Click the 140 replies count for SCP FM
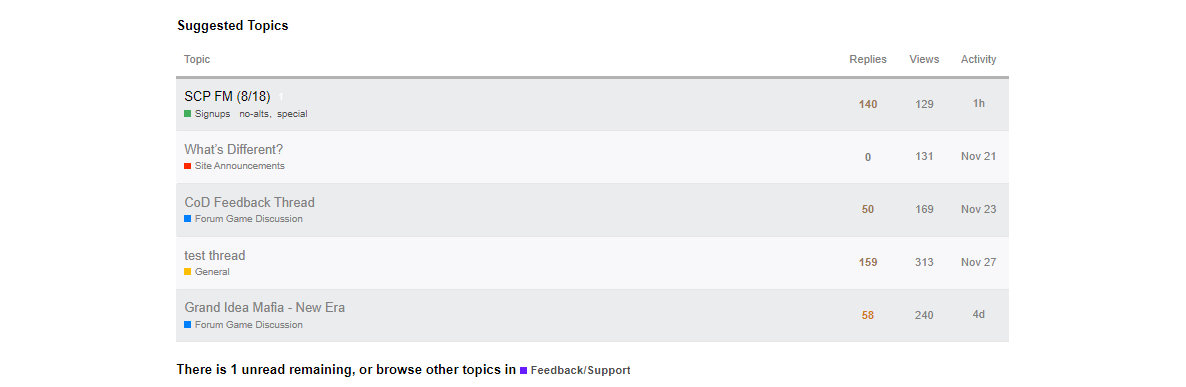 (x=868, y=104)
